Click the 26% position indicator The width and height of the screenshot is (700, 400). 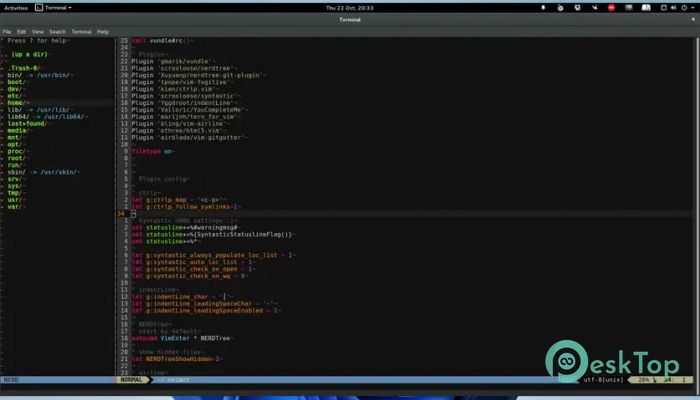pyautogui.click(x=643, y=380)
